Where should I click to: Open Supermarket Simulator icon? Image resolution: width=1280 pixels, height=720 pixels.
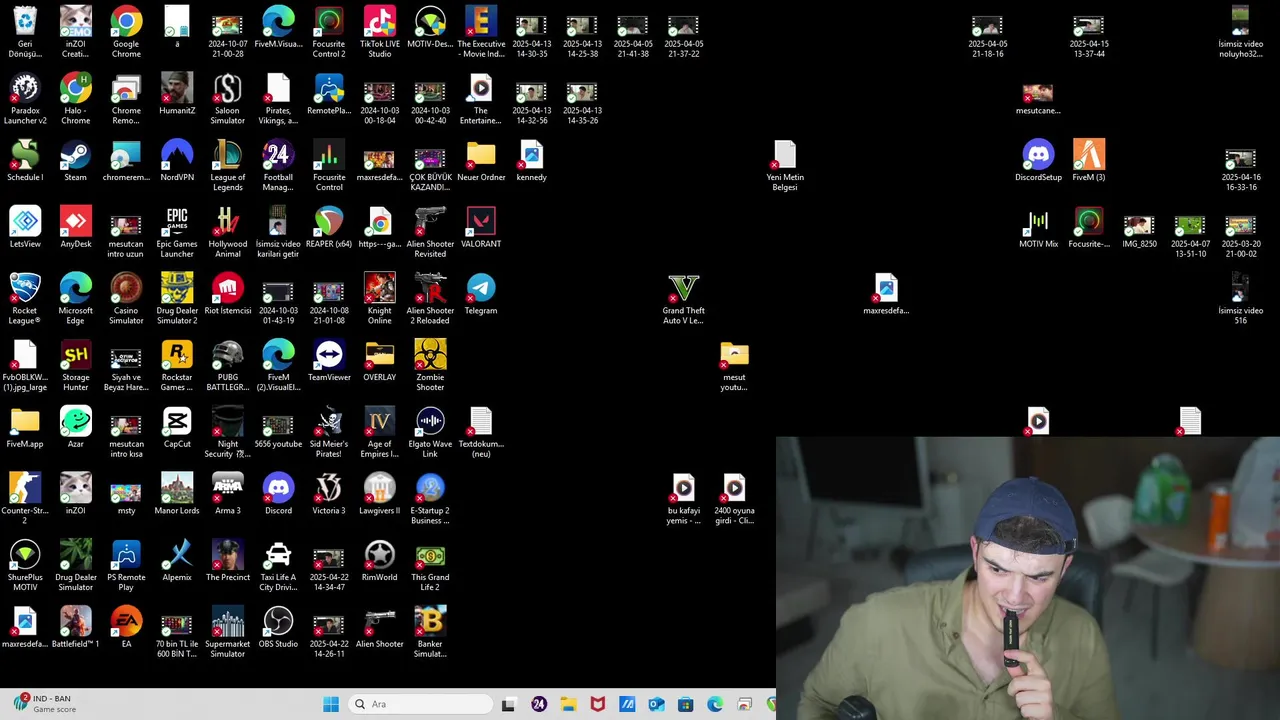click(228, 632)
